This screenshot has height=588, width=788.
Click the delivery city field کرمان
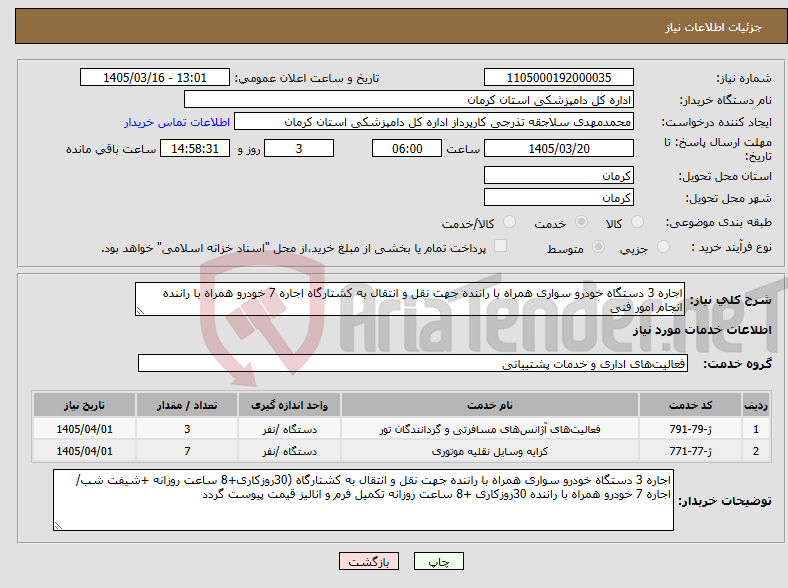click(x=558, y=197)
